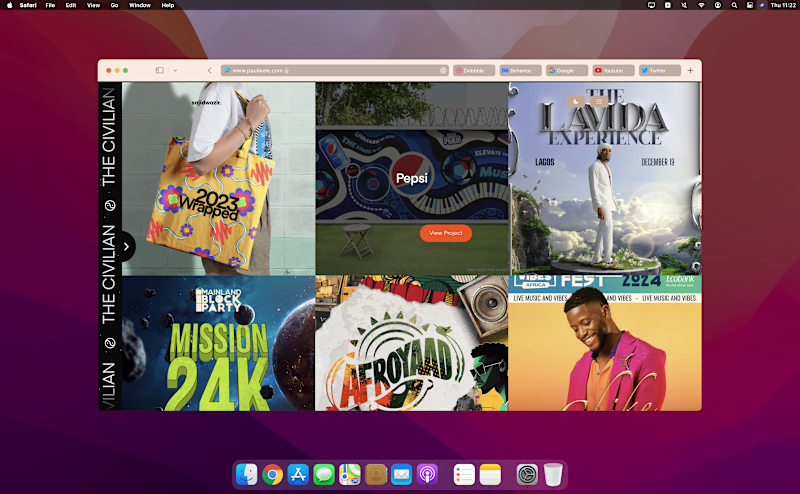Click the ellipsis icon in address bar
Screen dimensions: 800x494
443,70
